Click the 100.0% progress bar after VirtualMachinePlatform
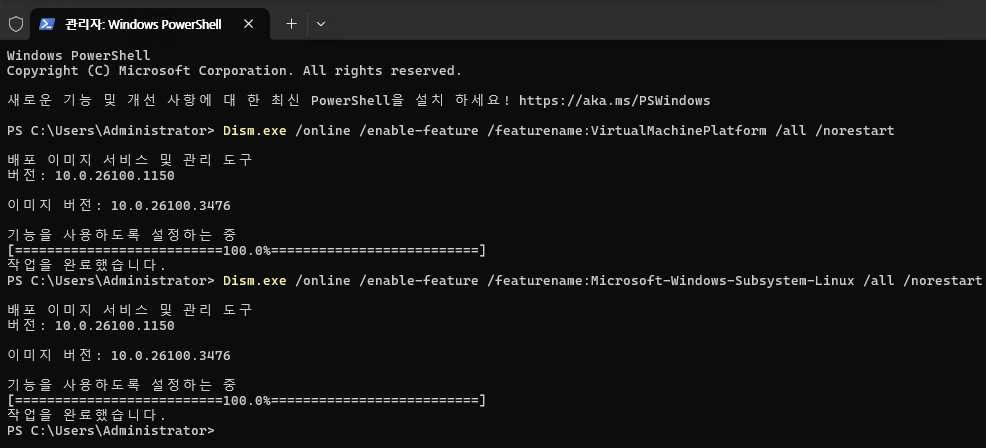Image resolution: width=986 pixels, height=448 pixels. point(246,251)
